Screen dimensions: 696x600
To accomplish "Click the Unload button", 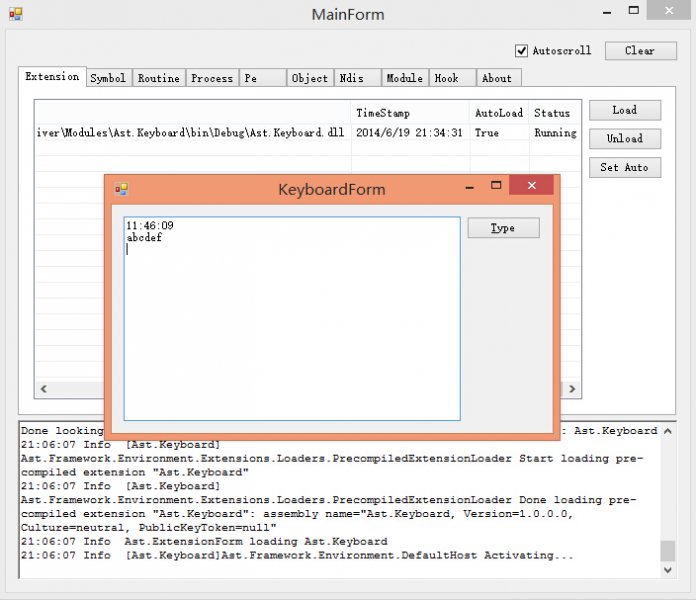I will (x=625, y=138).
